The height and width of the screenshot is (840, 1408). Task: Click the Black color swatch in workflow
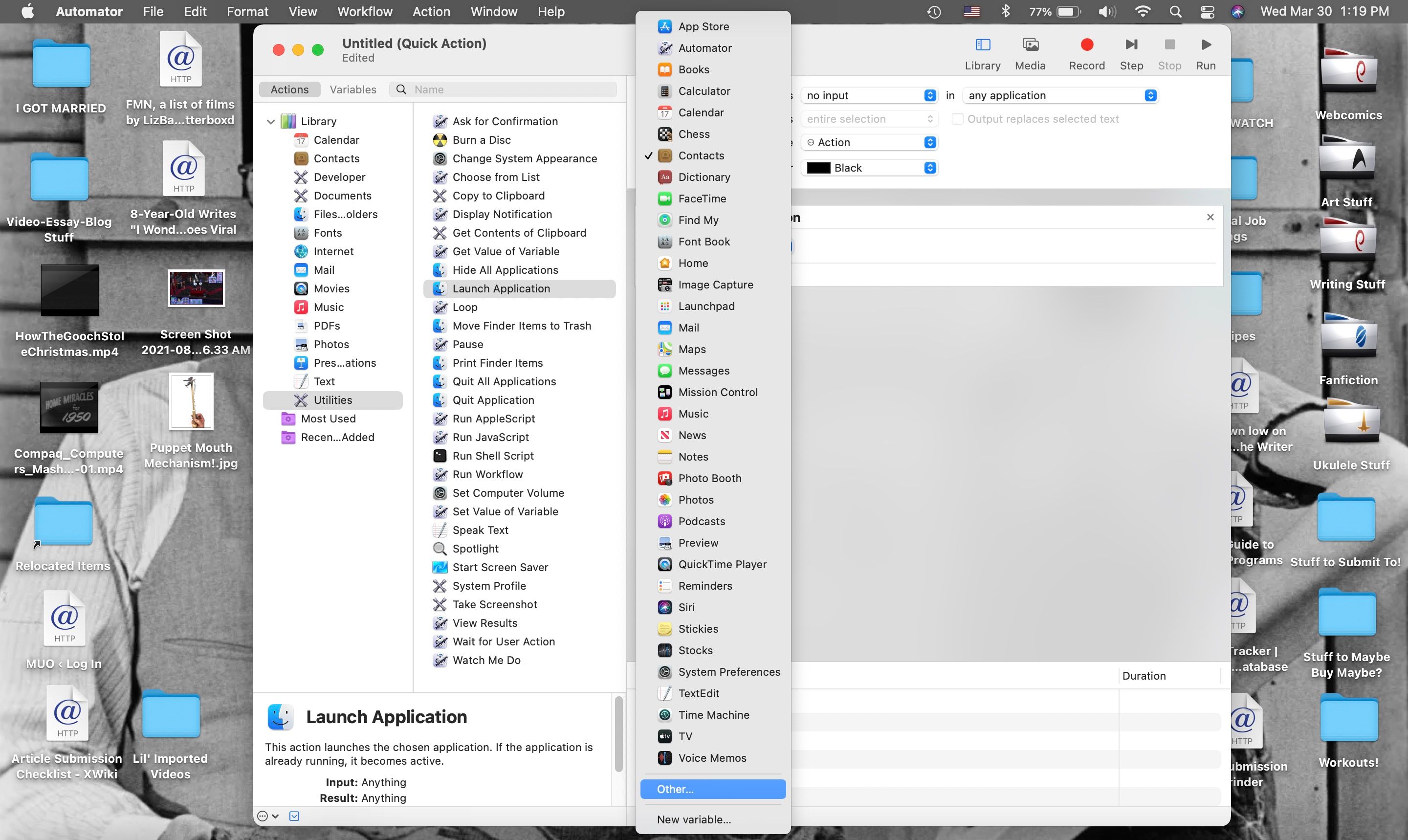tap(820, 167)
